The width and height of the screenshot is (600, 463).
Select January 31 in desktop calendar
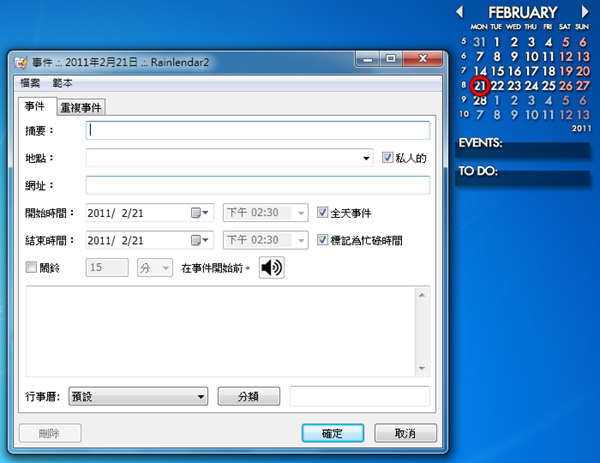tap(479, 42)
